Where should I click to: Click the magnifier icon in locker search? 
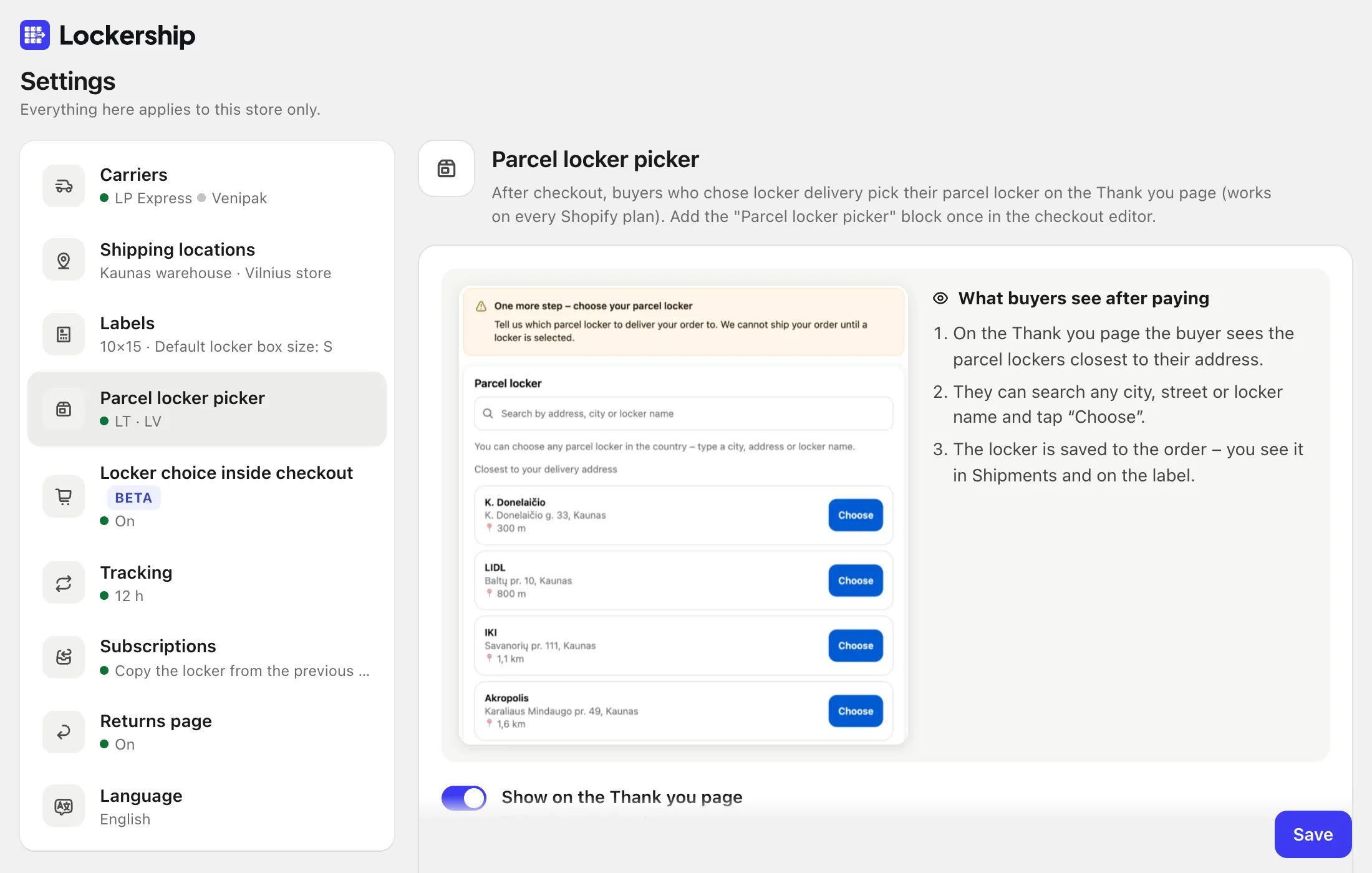[x=488, y=413]
